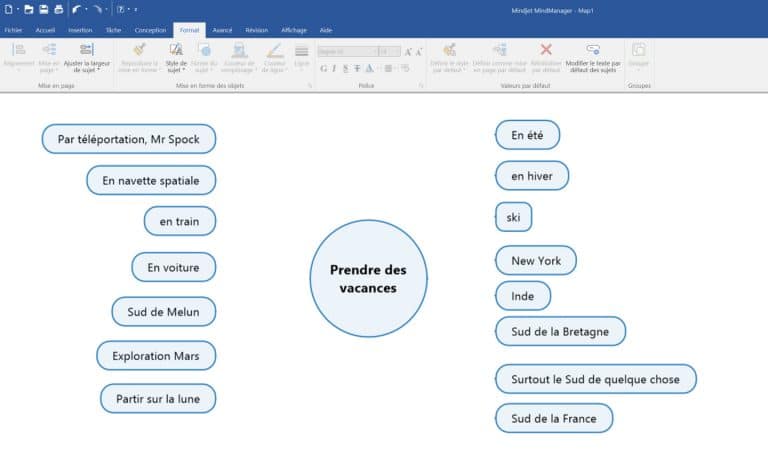Open the font color picker
Viewport: 768px width, 464px height.
point(370,69)
